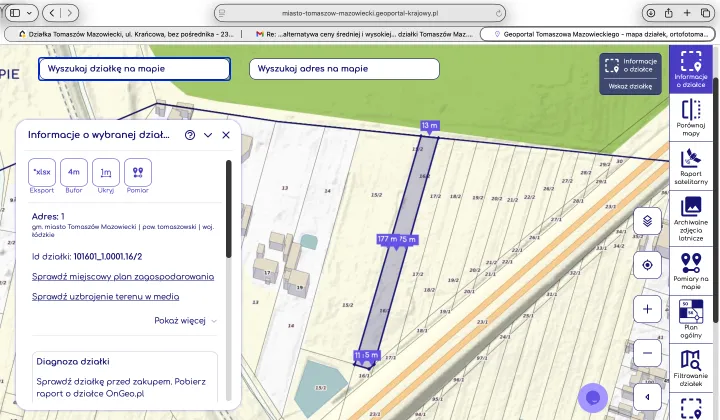Close the parcel information panel
The image size is (720, 420).
226,135
